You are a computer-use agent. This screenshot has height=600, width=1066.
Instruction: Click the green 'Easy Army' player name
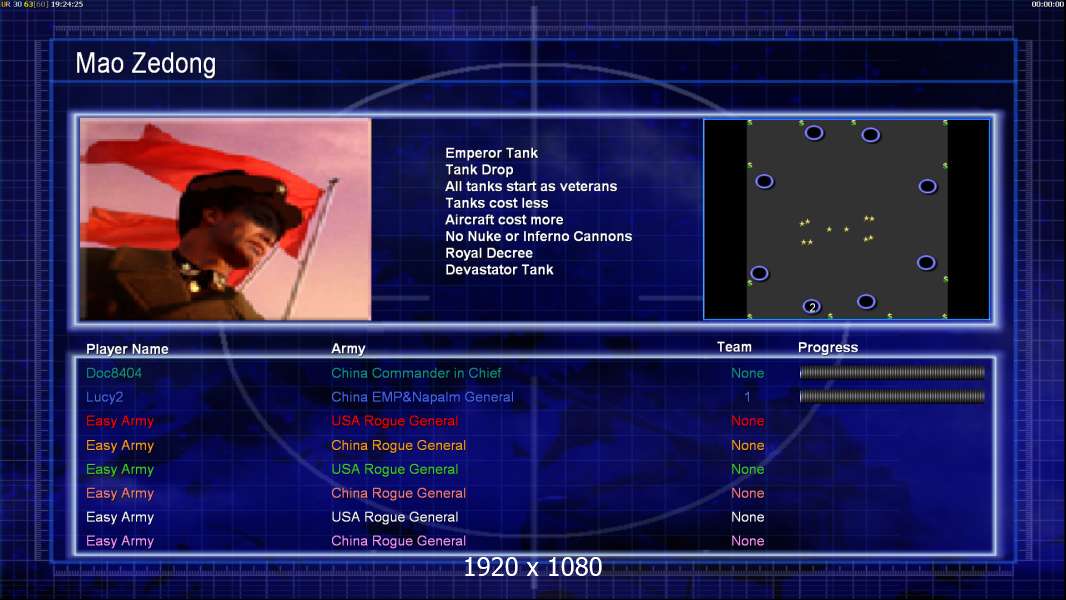(x=120, y=470)
